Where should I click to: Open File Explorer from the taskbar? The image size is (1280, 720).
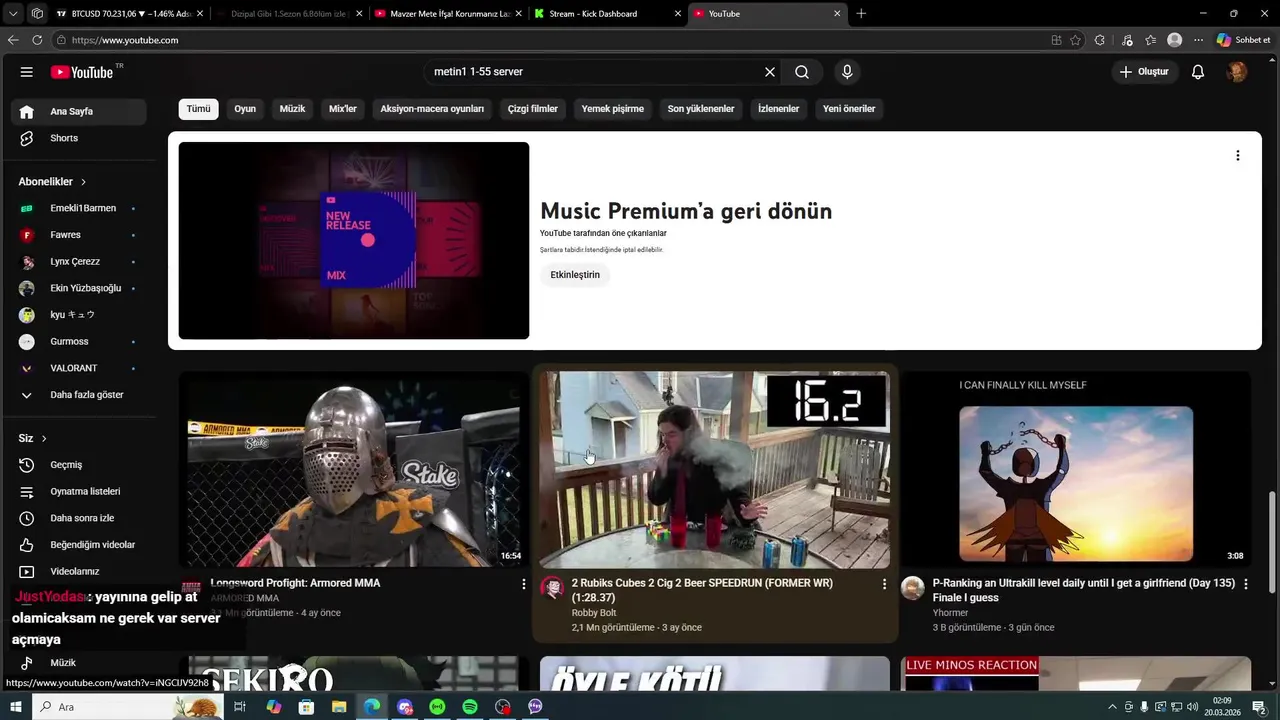click(339, 707)
